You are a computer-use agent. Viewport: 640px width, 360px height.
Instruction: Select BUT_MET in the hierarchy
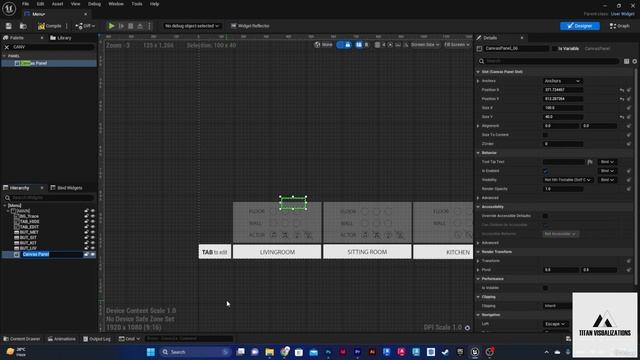pos(29,232)
